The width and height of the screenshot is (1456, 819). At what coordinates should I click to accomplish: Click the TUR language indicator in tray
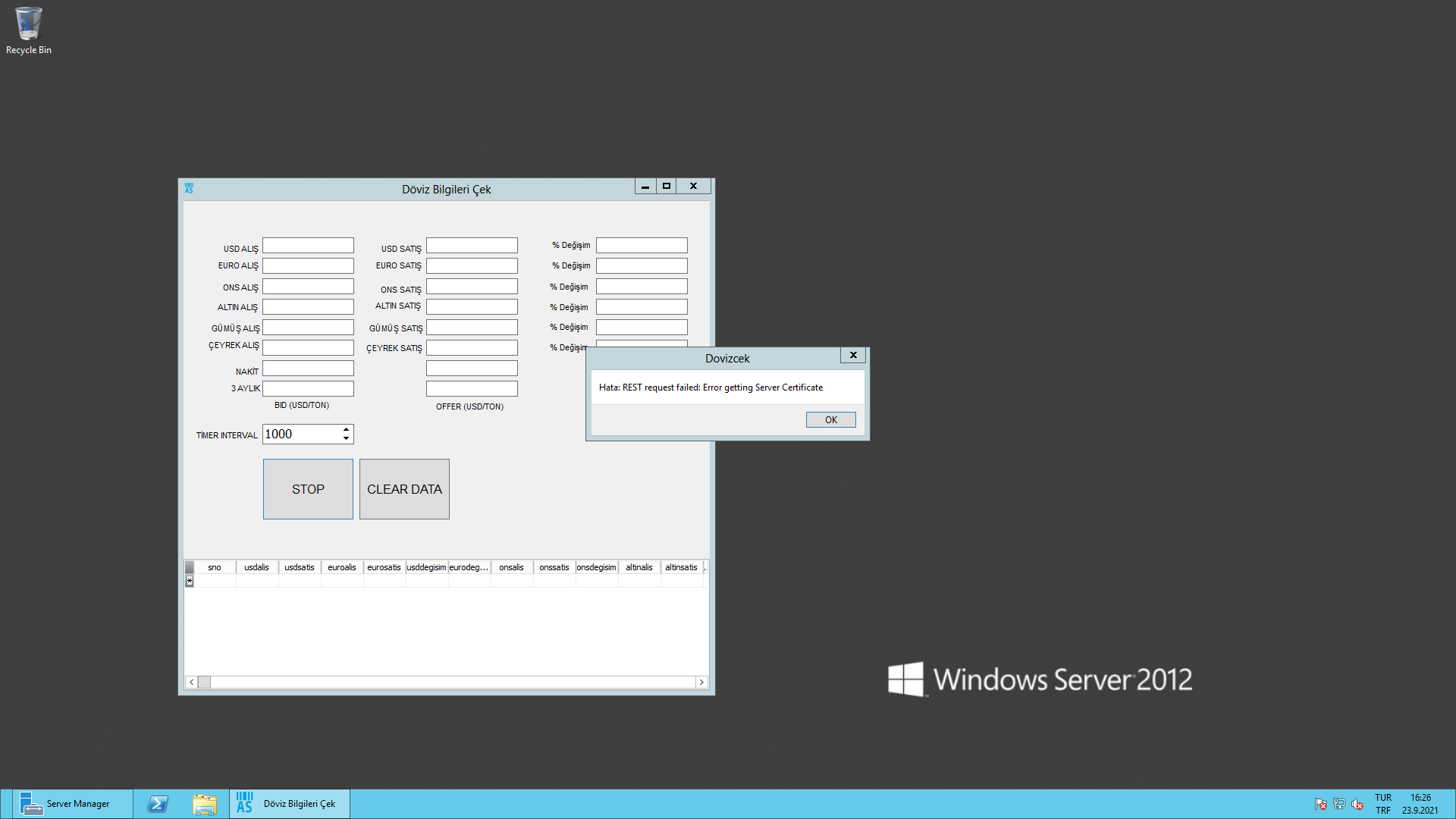click(1382, 798)
